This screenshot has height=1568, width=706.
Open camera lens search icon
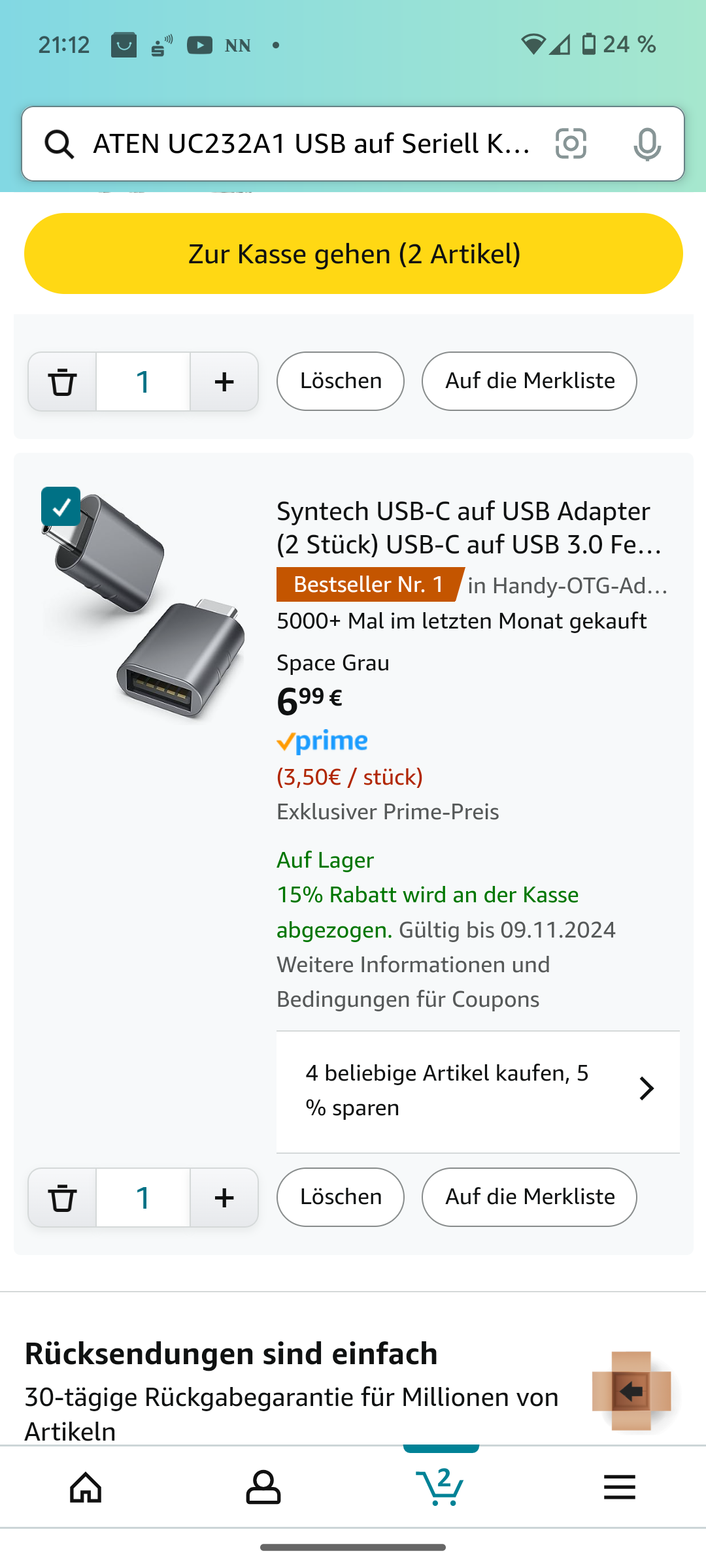pyautogui.click(x=571, y=144)
